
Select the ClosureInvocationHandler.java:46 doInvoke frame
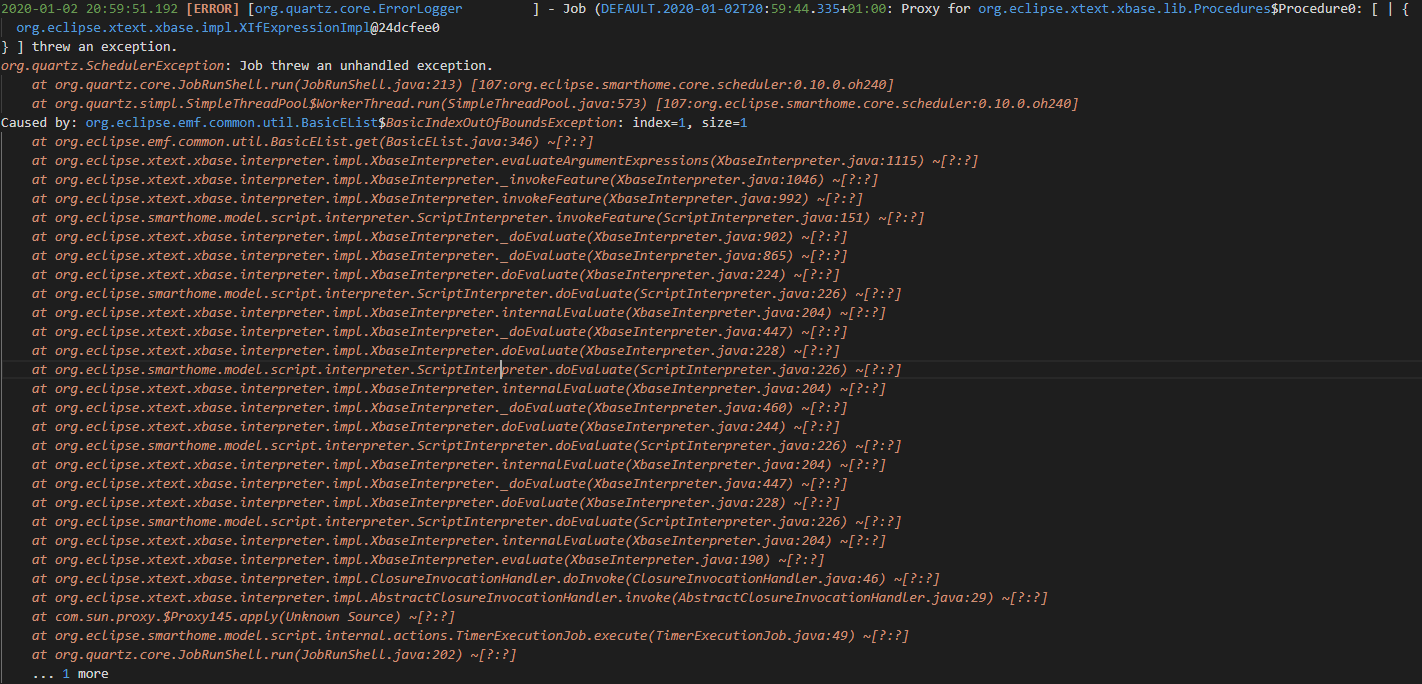tap(486, 579)
